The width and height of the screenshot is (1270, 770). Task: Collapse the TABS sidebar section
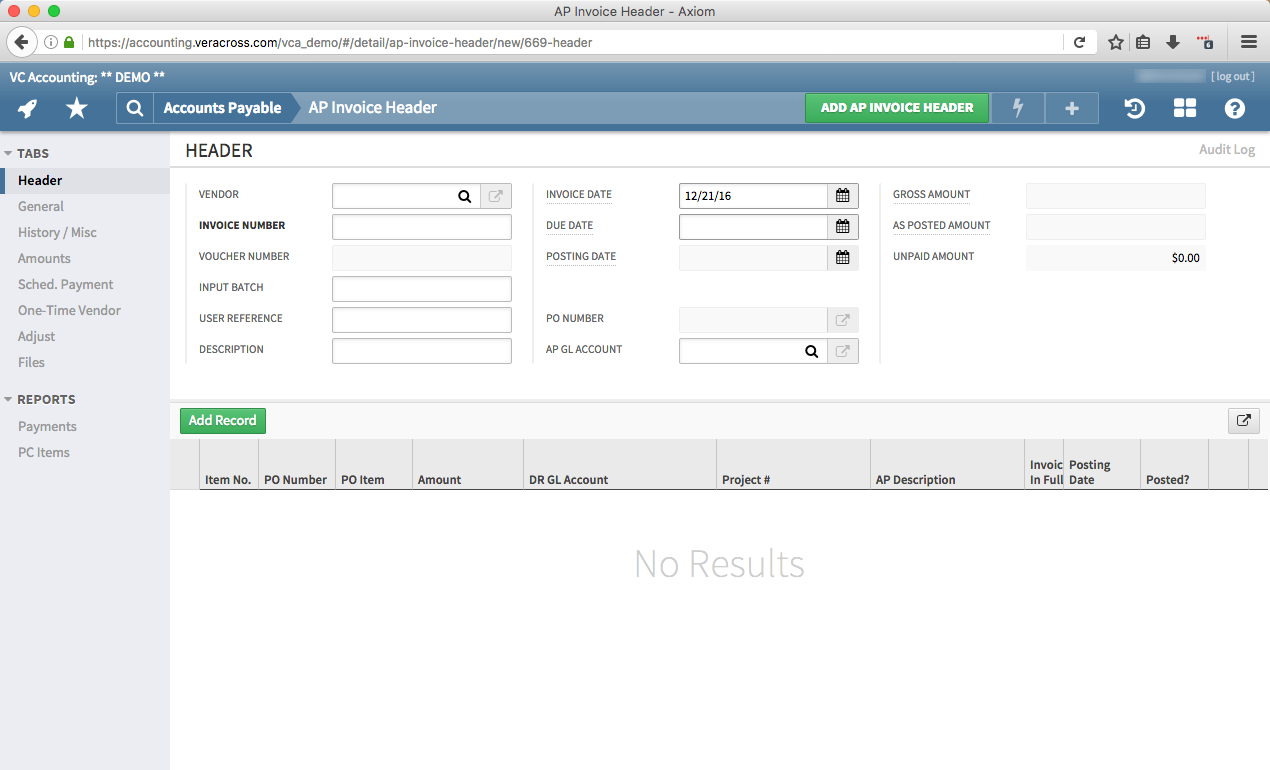9,153
